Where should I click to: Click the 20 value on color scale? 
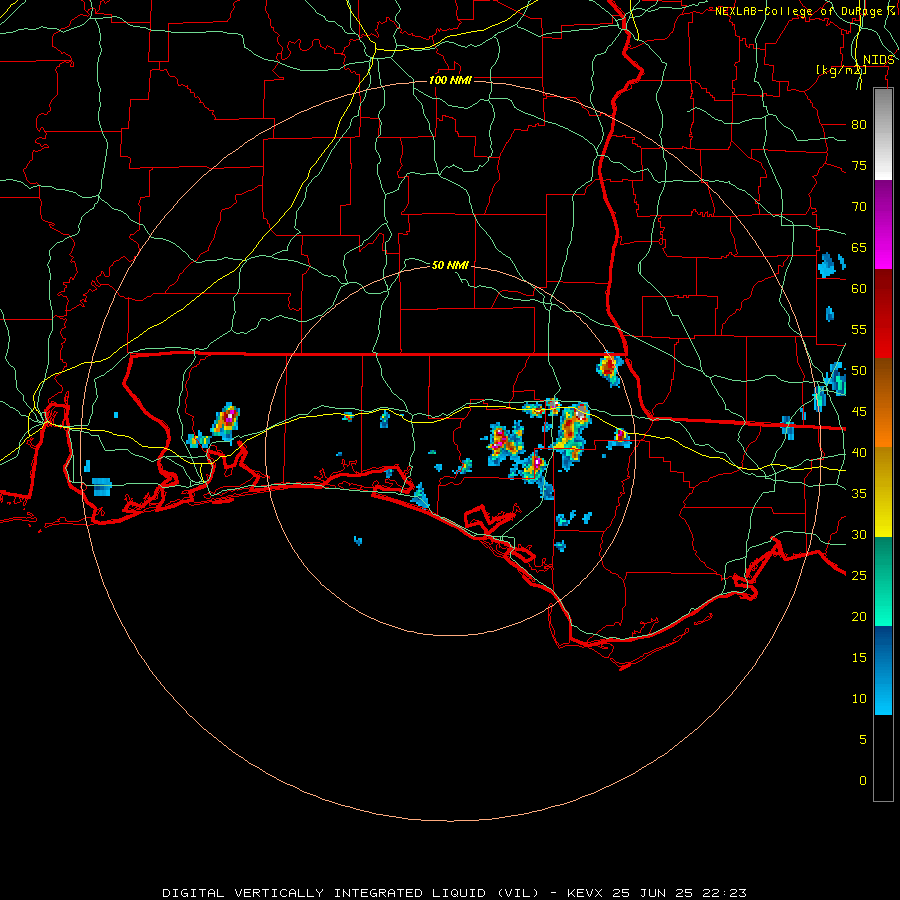point(859,617)
